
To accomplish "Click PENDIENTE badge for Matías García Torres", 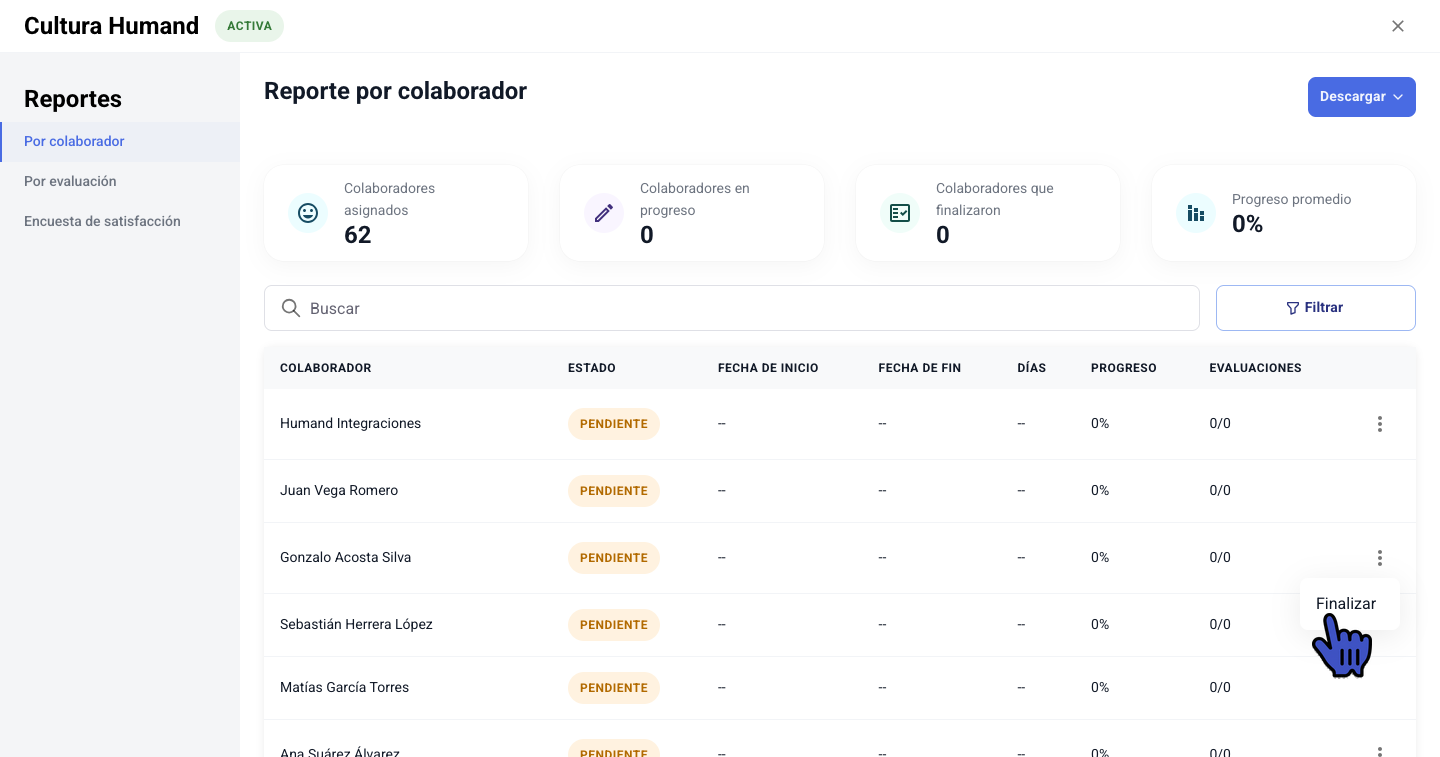I will click(x=614, y=688).
